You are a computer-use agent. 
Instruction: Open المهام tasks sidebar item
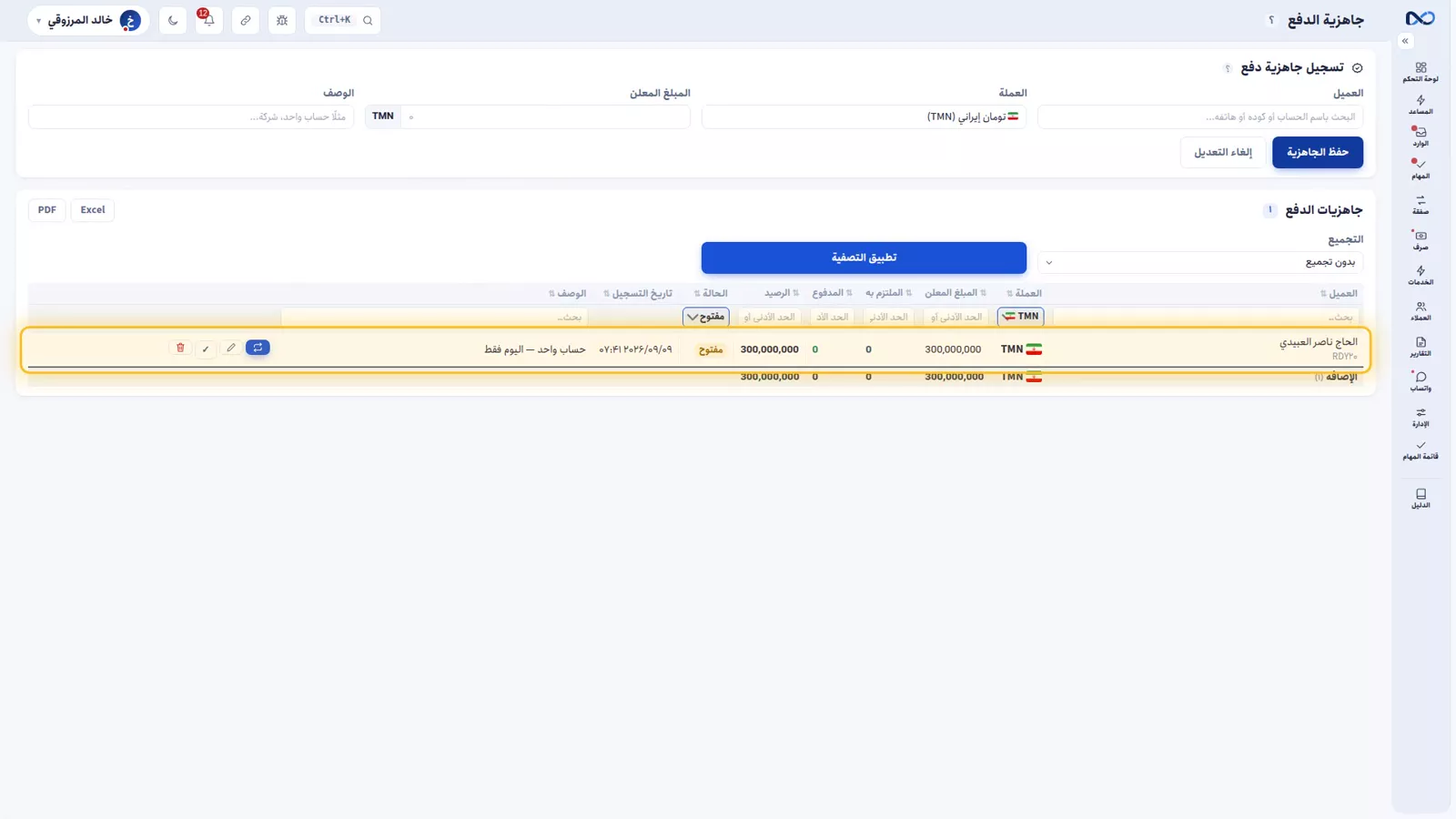[1421, 169]
